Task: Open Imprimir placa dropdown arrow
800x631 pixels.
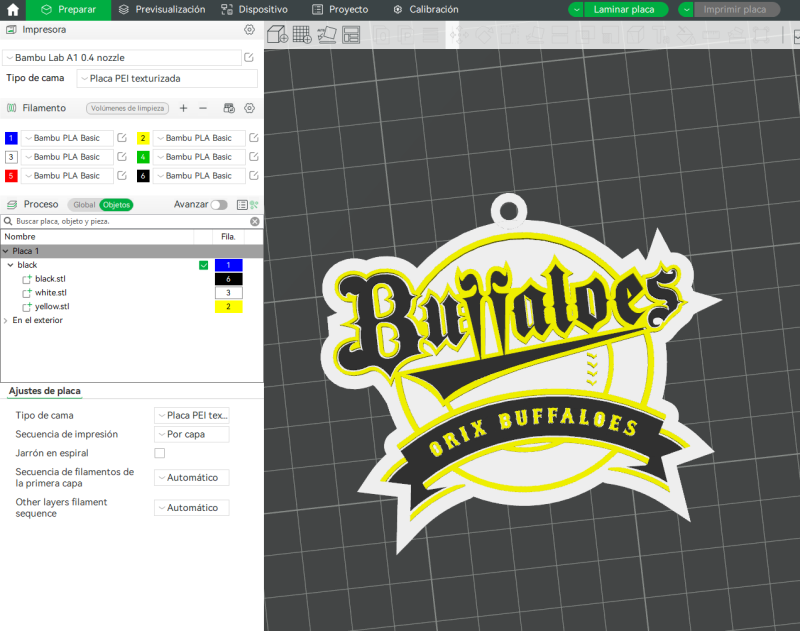Action: click(x=686, y=10)
